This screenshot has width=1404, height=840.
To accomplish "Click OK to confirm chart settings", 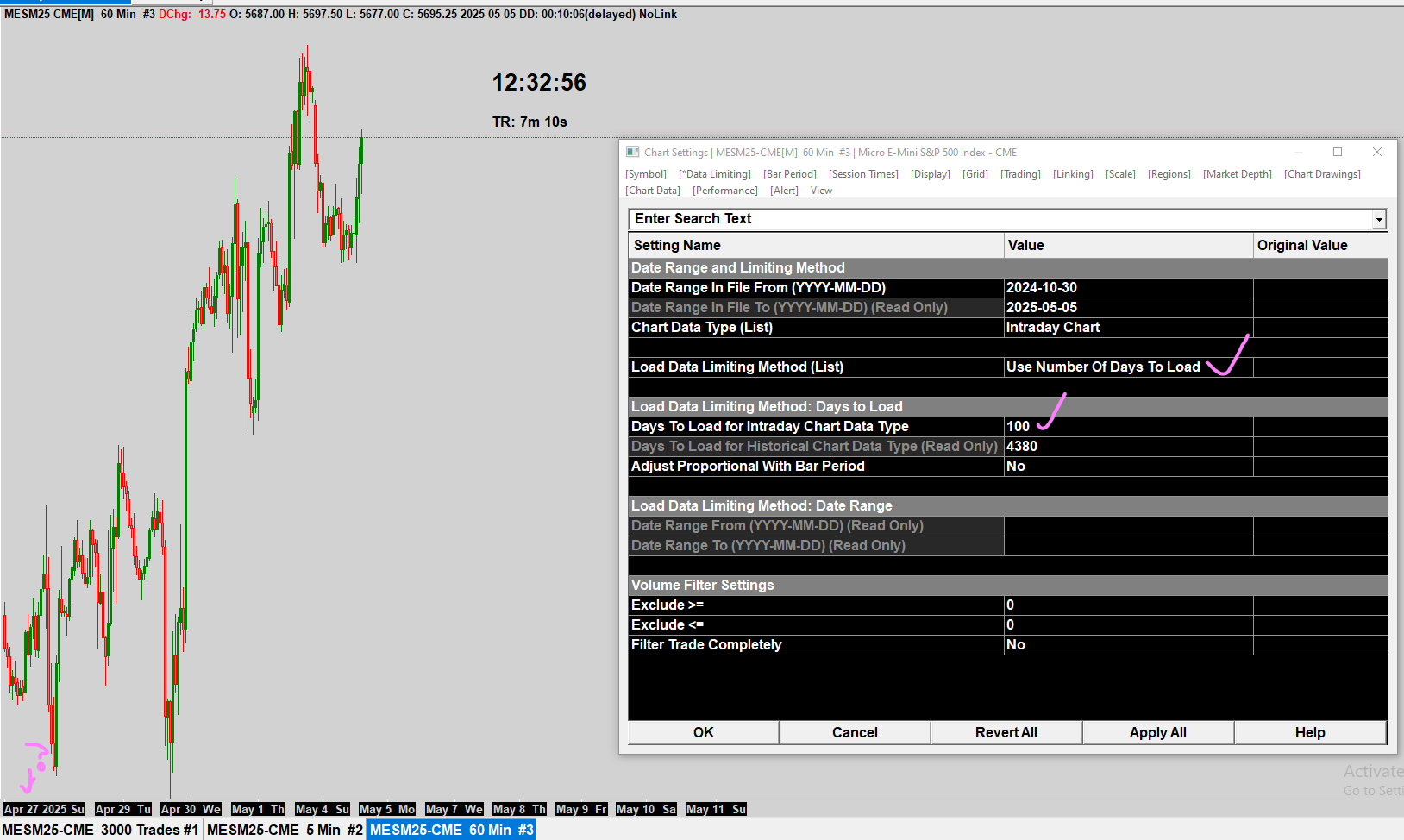I will coord(704,732).
